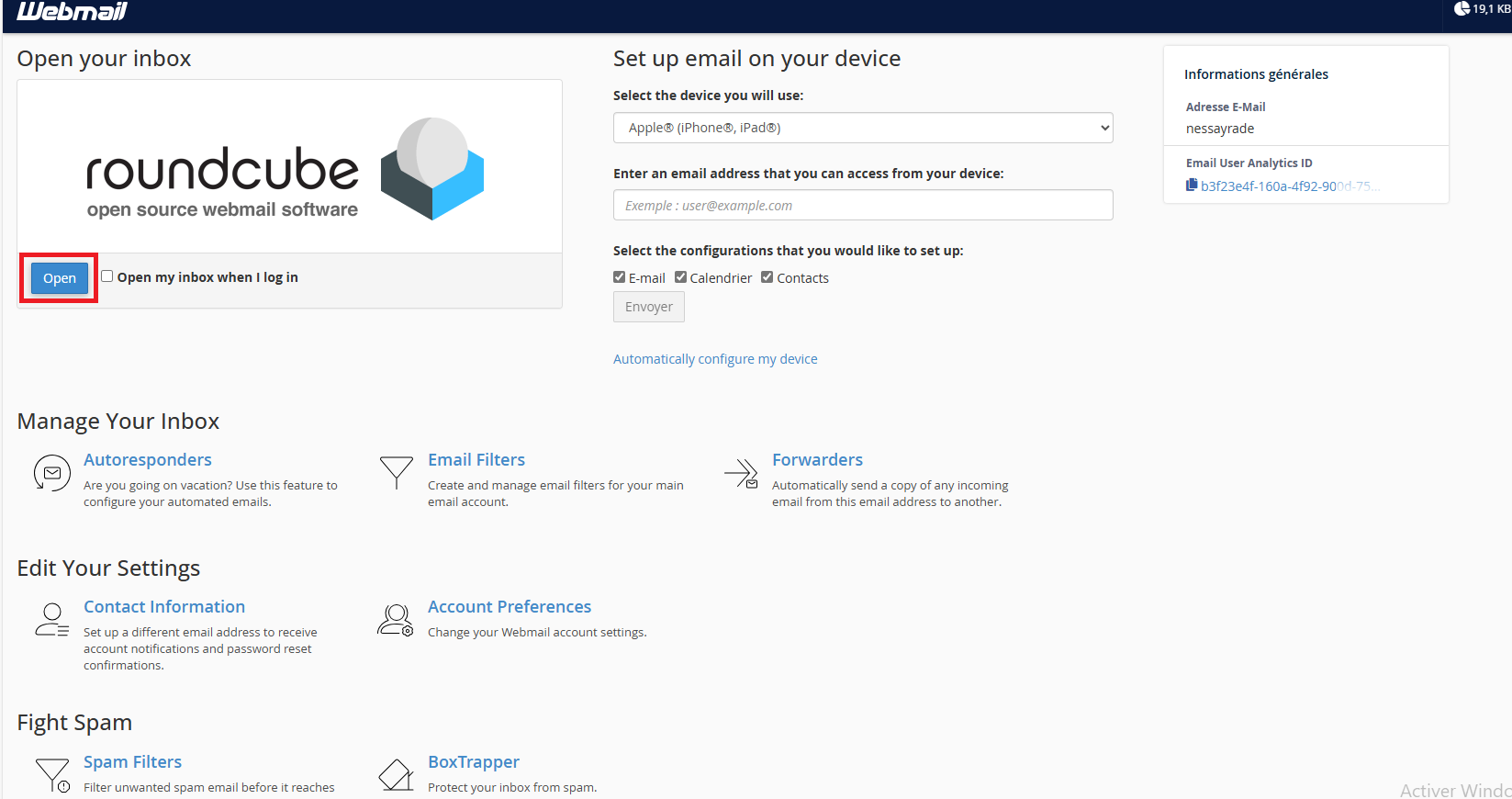
Task: Copy the Email User Analytics ID icon
Action: click(x=1192, y=185)
